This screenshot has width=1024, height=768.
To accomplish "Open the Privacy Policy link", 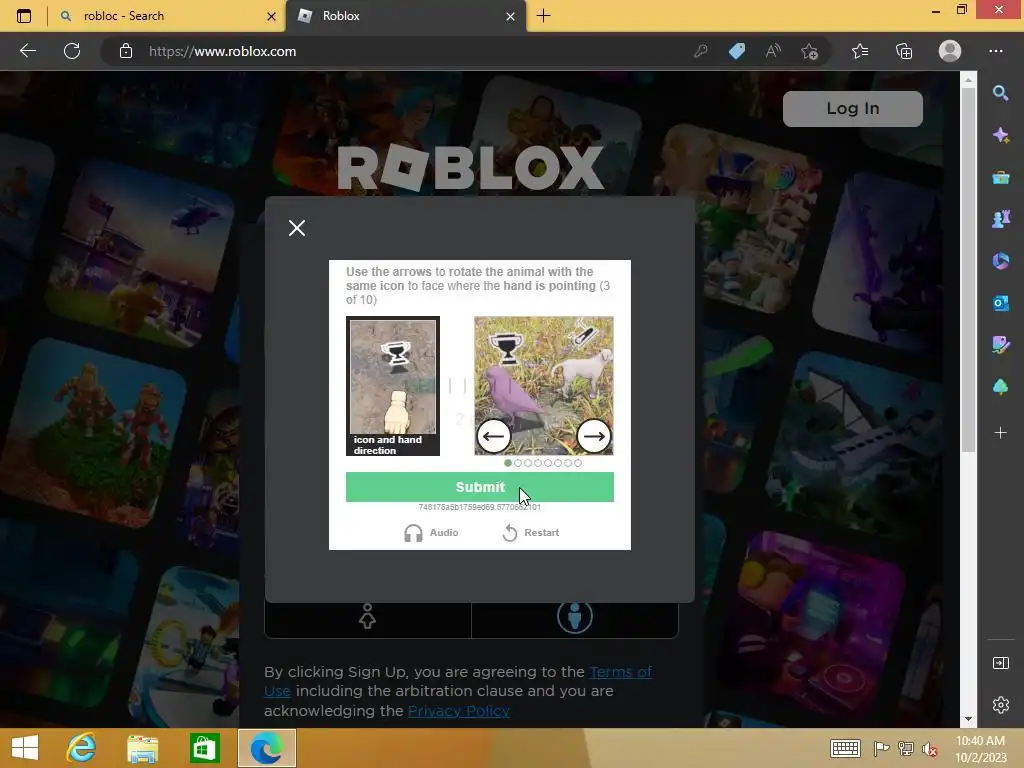I will click(458, 711).
